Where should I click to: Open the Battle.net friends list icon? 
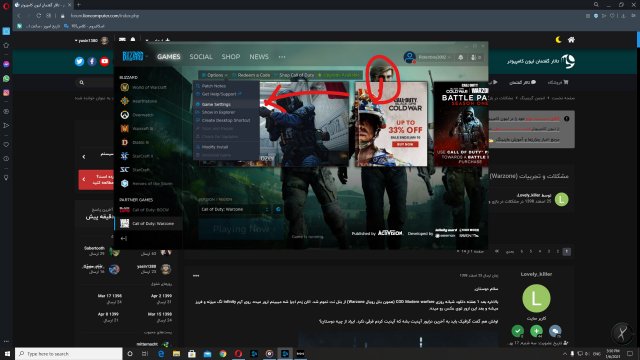pyautogui.click(x=476, y=57)
